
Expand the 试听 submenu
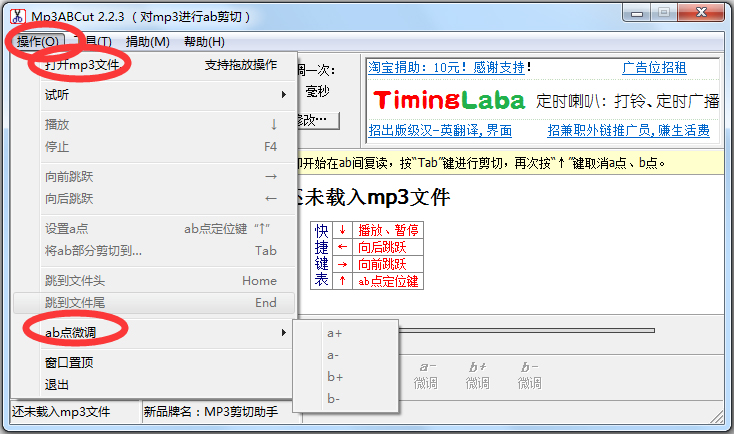pos(154,95)
